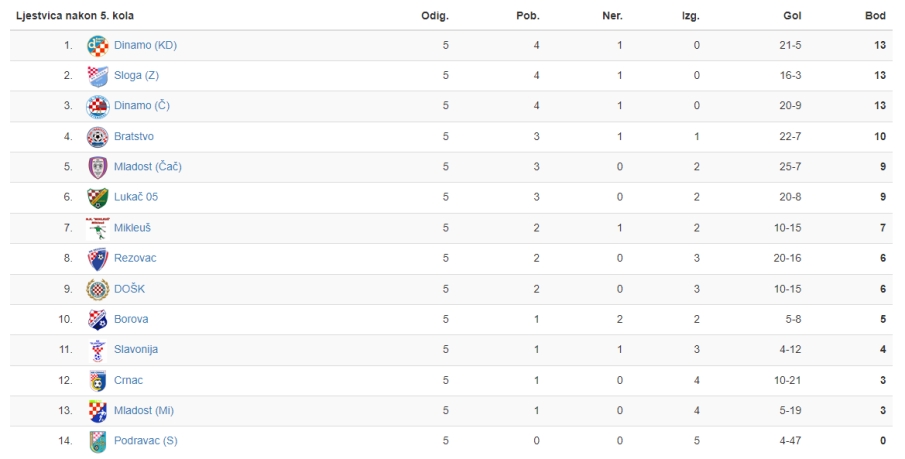Open the Sloga (Z) team name link

(x=136, y=76)
